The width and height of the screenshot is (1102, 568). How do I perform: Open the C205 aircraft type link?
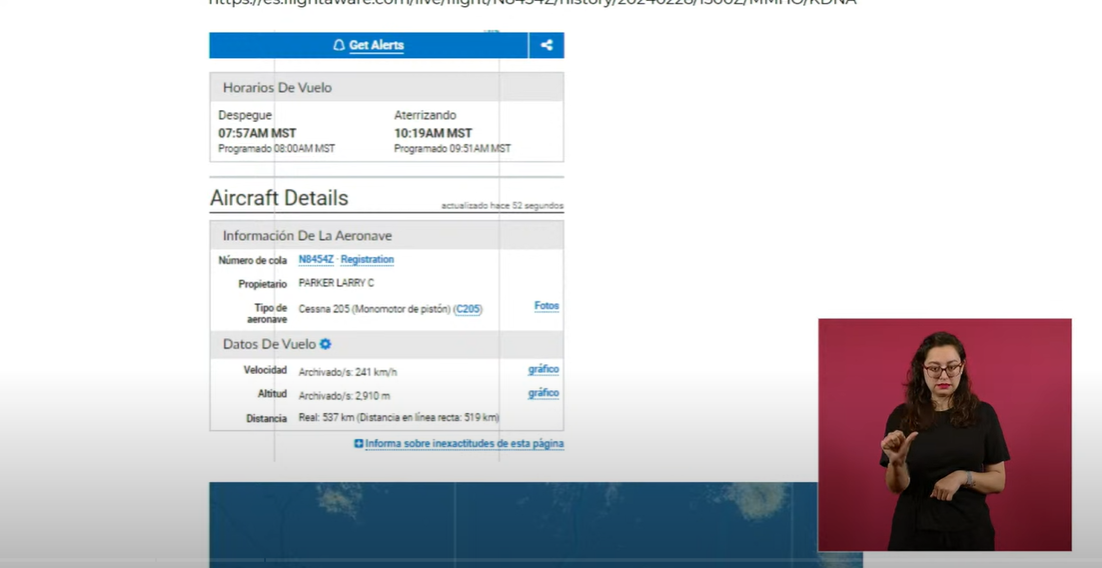(468, 309)
